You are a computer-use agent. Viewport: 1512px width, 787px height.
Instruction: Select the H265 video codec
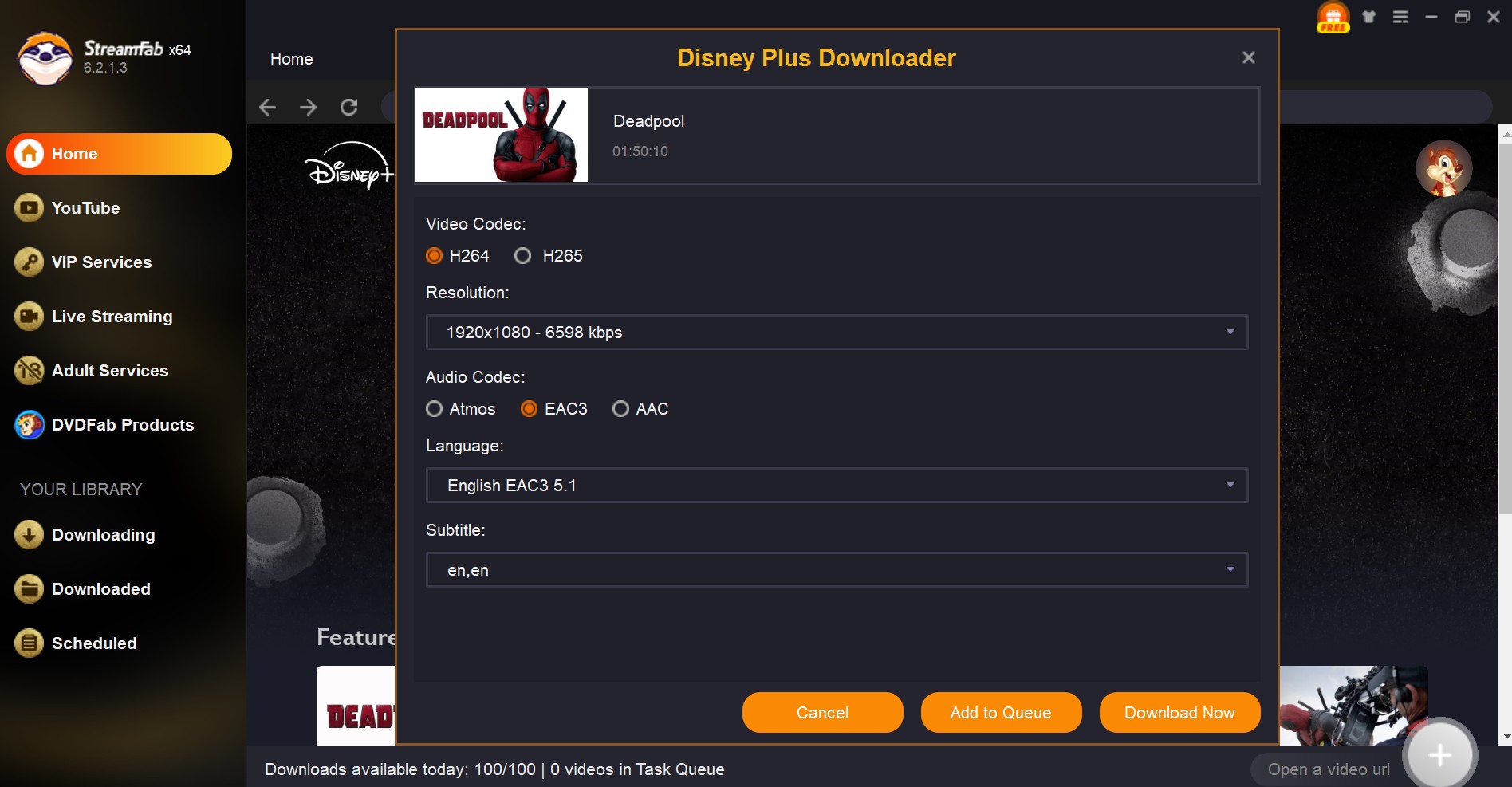[549, 256]
